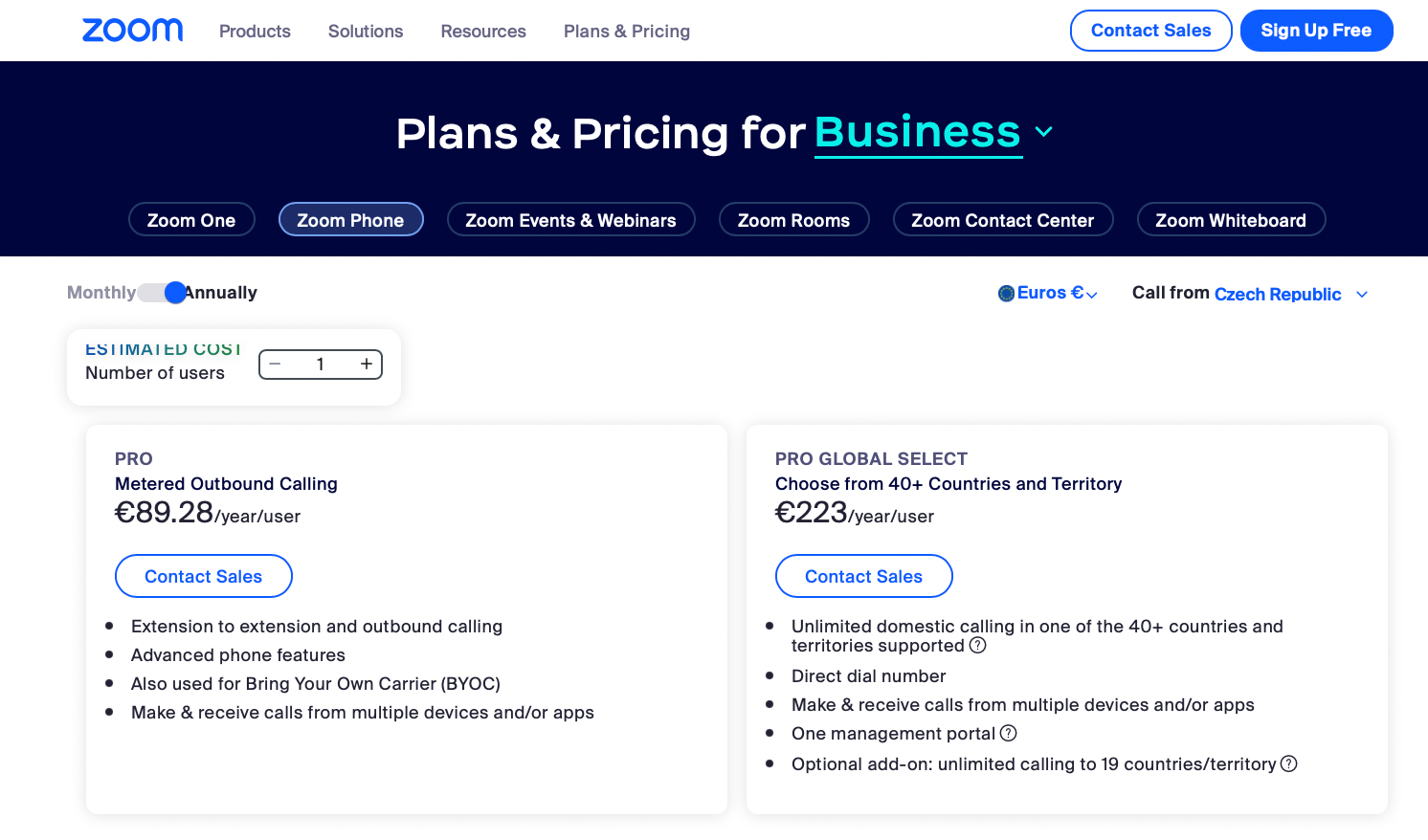The image size is (1428, 840).
Task: Open the Products menu
Action: (255, 32)
